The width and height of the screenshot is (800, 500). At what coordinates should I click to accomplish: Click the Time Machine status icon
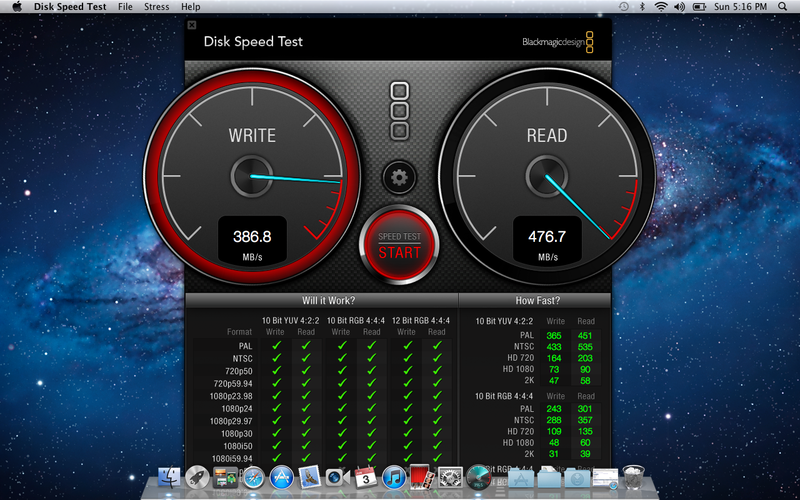click(x=623, y=7)
